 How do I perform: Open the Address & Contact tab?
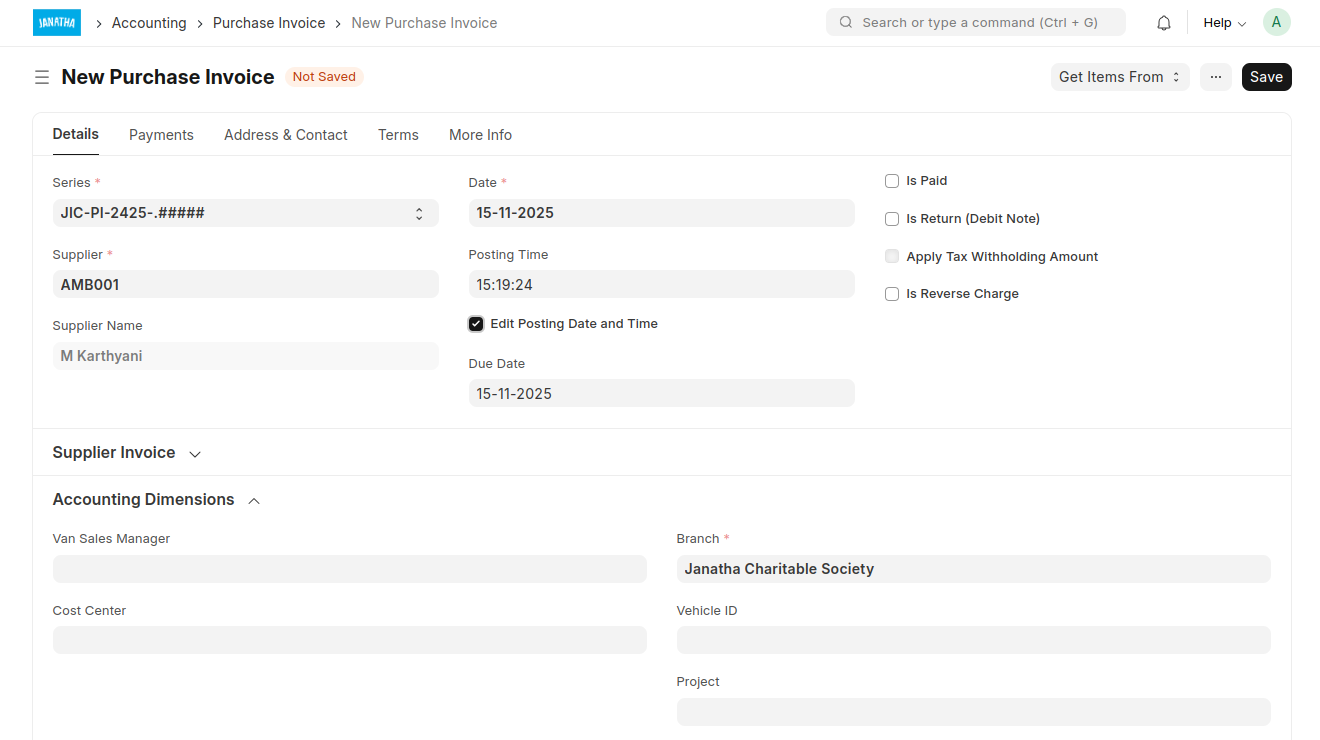pyautogui.click(x=285, y=135)
